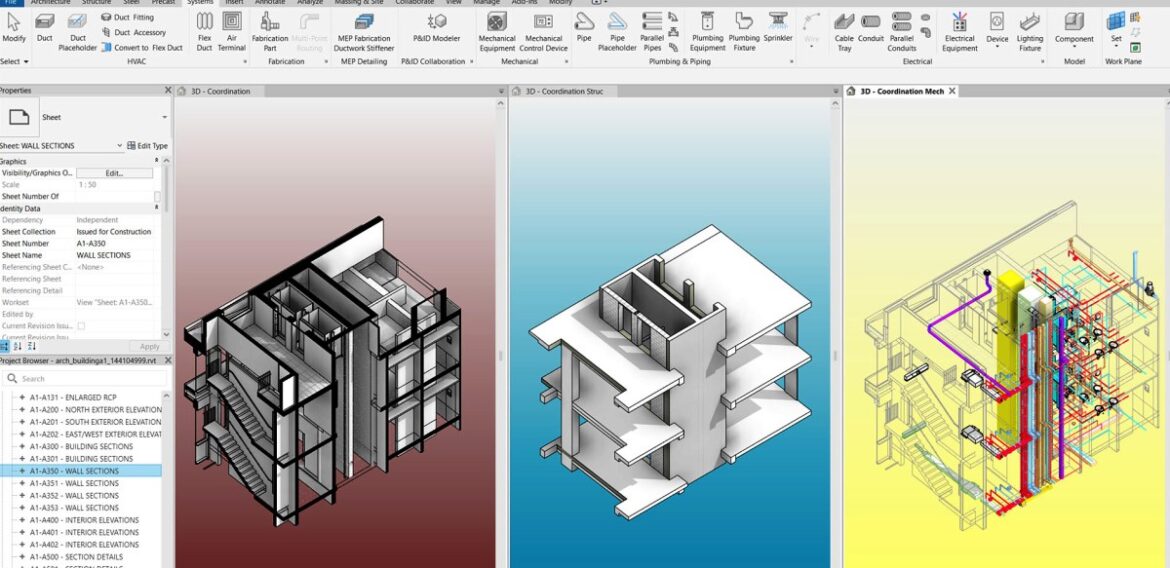Switch to the Insert ribbon tab
This screenshot has width=1170, height=568.
click(x=234, y=2)
